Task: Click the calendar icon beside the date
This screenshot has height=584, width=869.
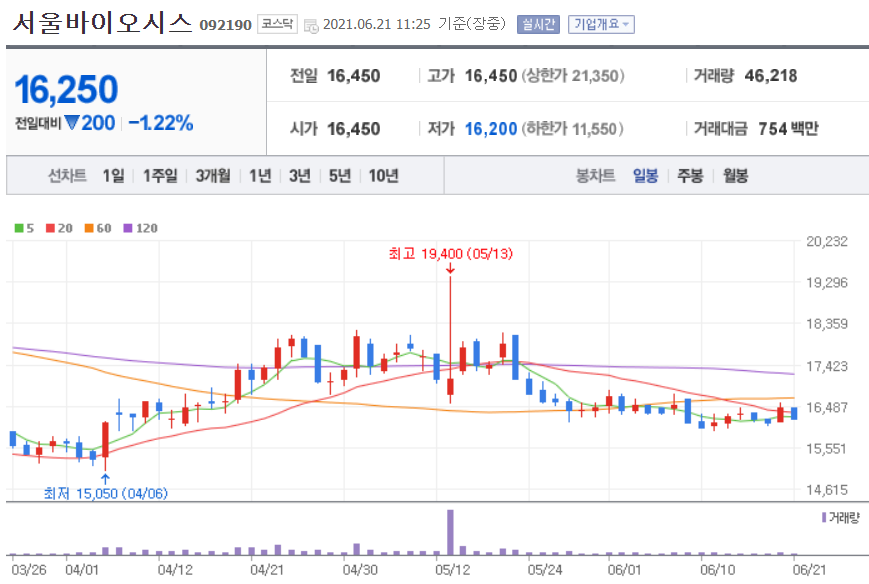Action: [311, 25]
